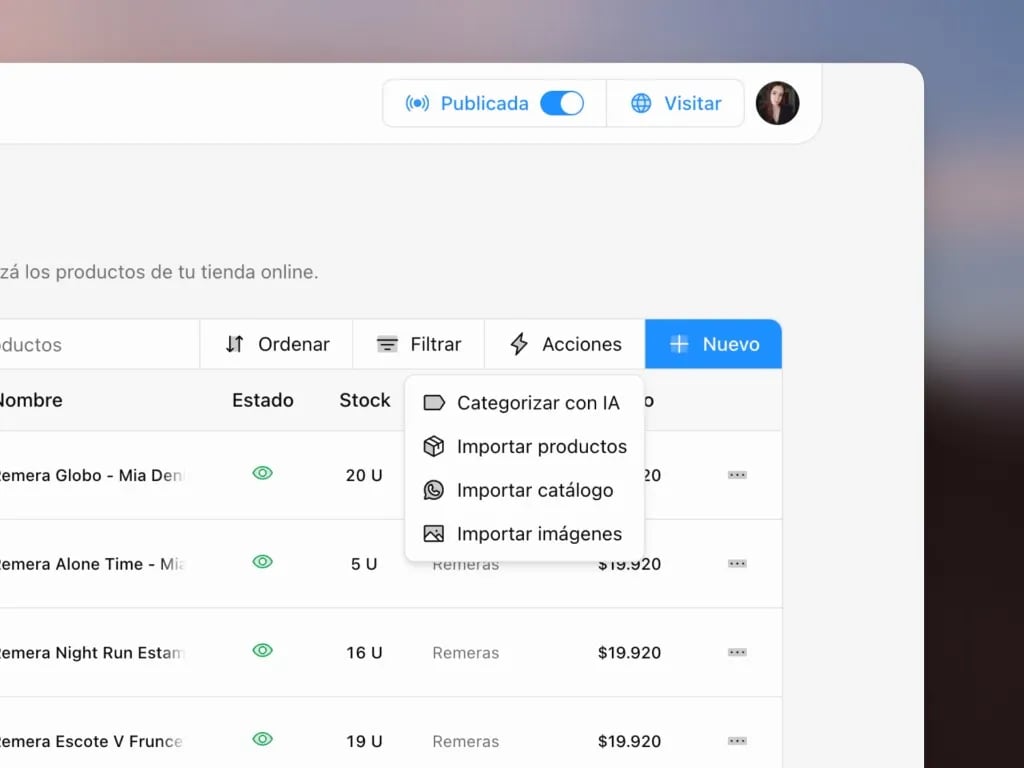Toggle visibility of Remera Alone Time product

tap(263, 562)
